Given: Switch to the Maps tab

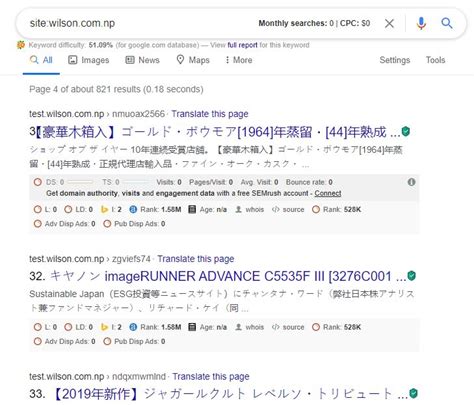Looking at the screenshot, I should click(x=193, y=60).
